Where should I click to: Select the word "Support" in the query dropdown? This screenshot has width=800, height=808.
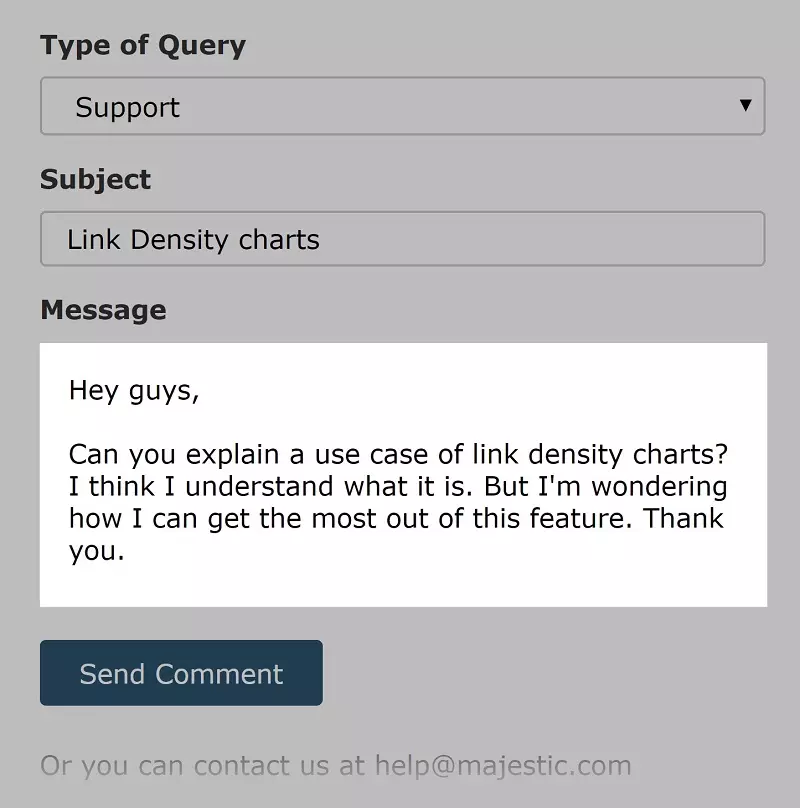coord(127,108)
